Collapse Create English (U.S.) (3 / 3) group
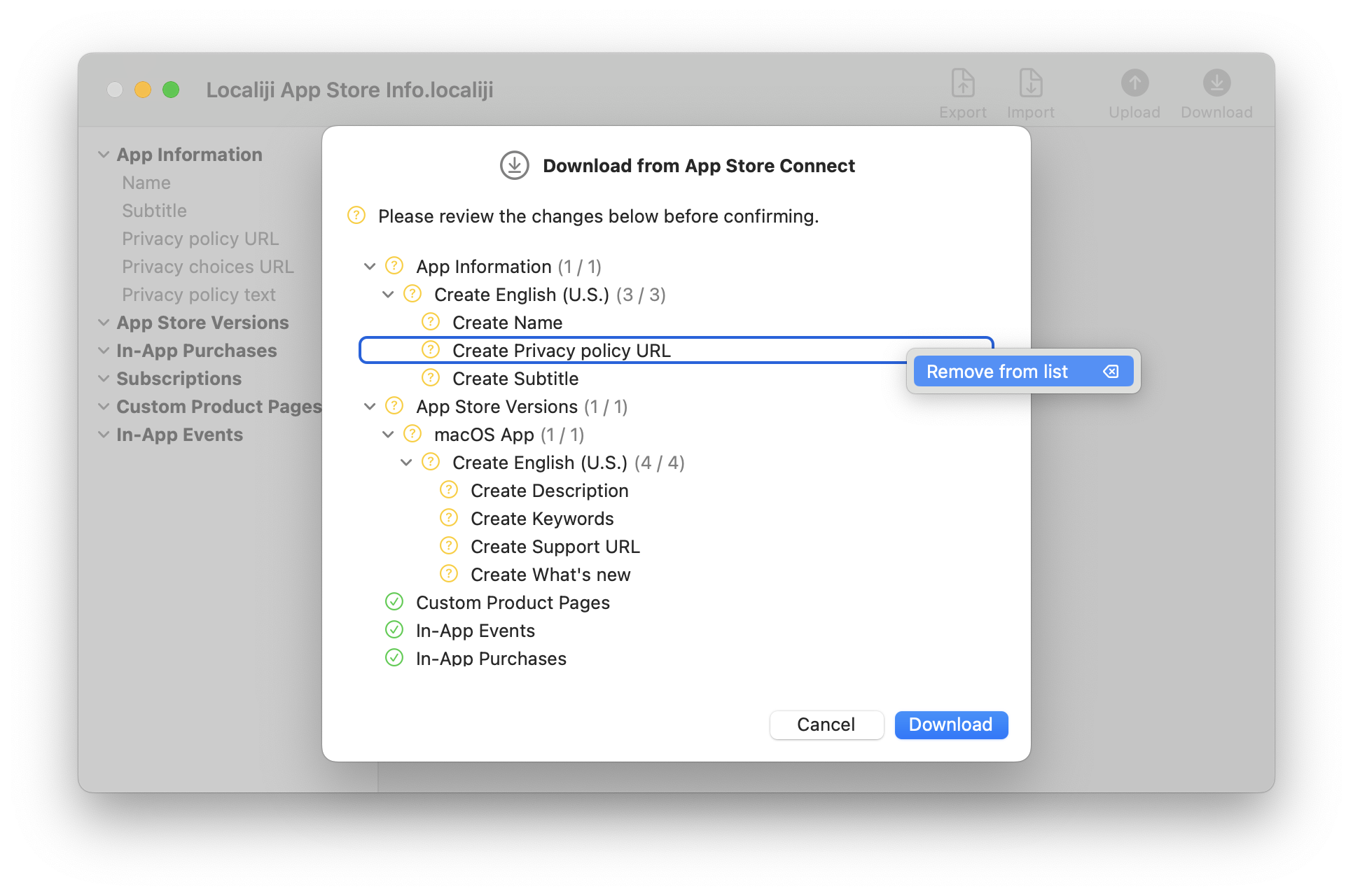Viewport: 1353px width, 896px height. 388,295
